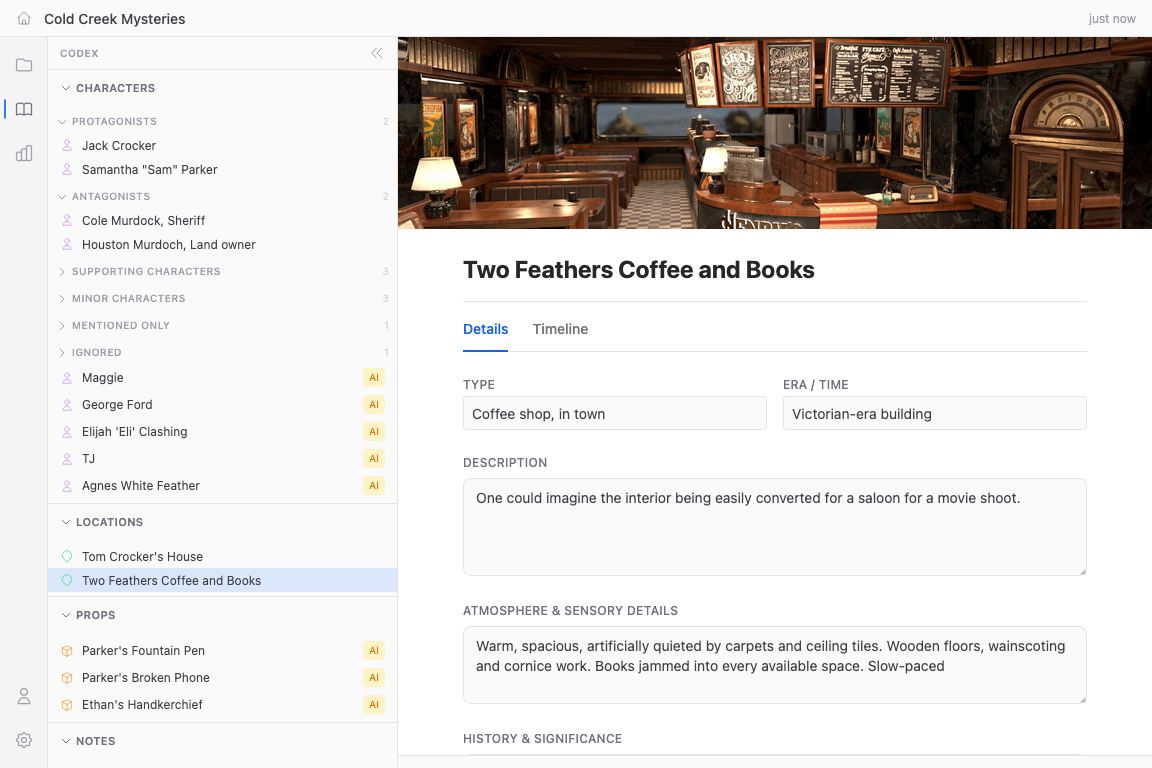Select the Details tab
This screenshot has width=1152, height=768.
click(485, 329)
